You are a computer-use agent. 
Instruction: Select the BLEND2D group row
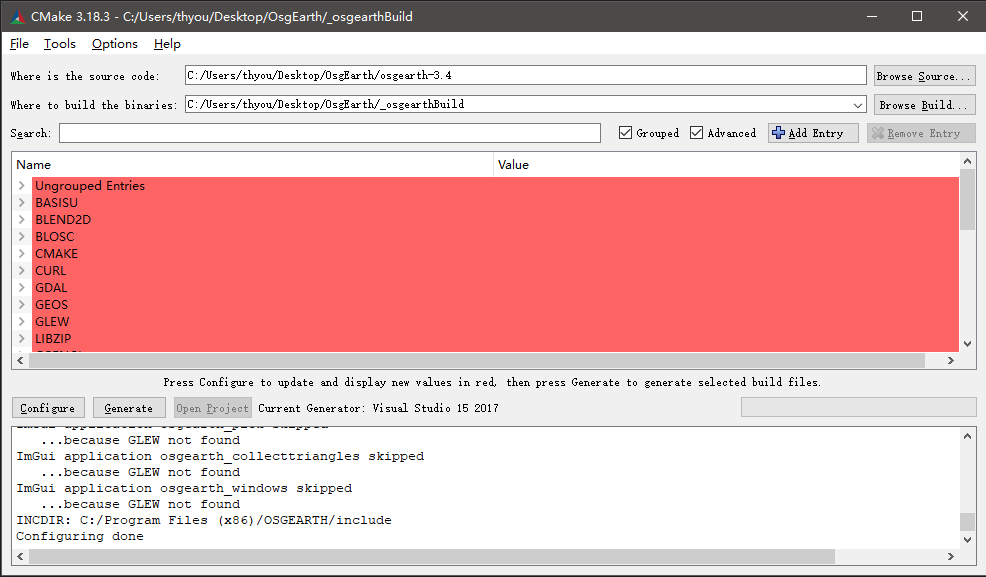[x=63, y=220]
